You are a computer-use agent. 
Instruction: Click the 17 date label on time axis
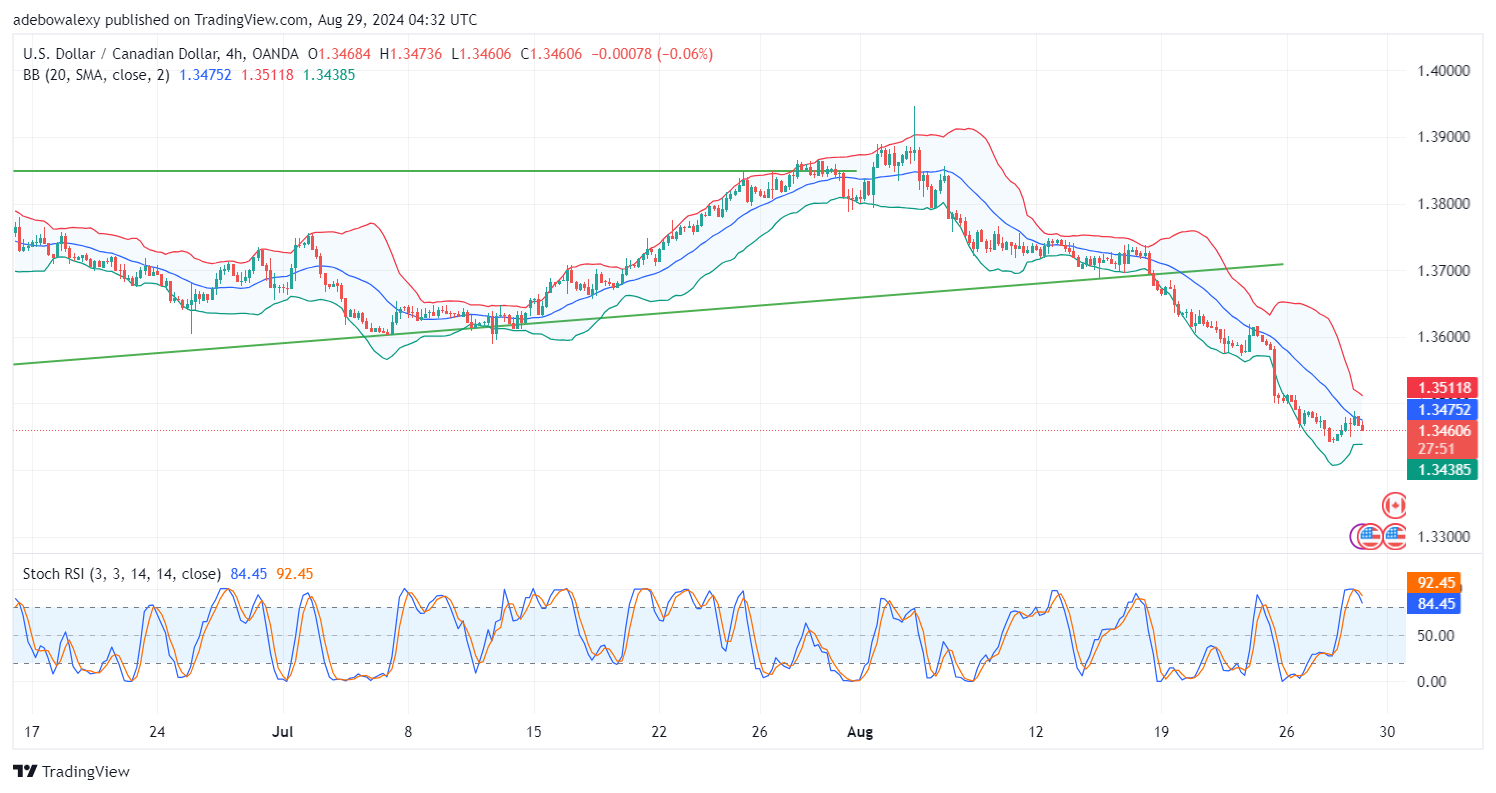tap(31, 732)
